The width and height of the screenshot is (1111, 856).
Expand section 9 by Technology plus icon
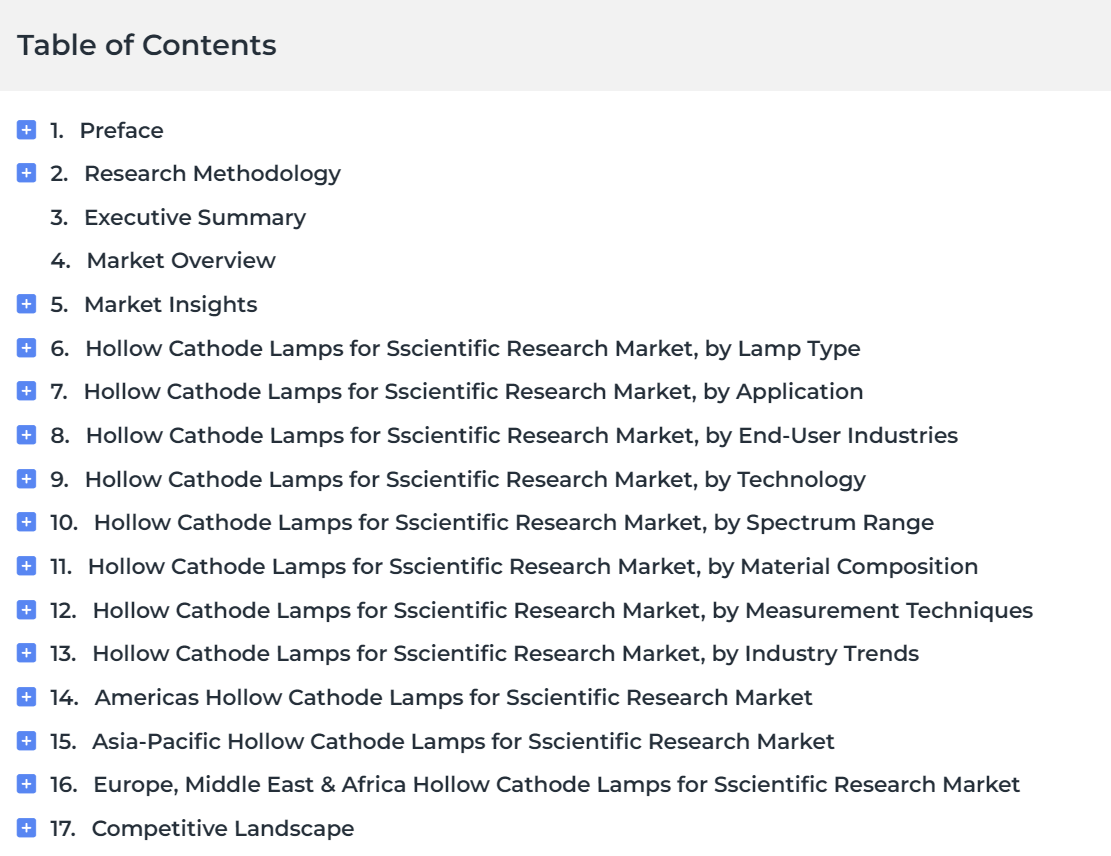point(26,479)
